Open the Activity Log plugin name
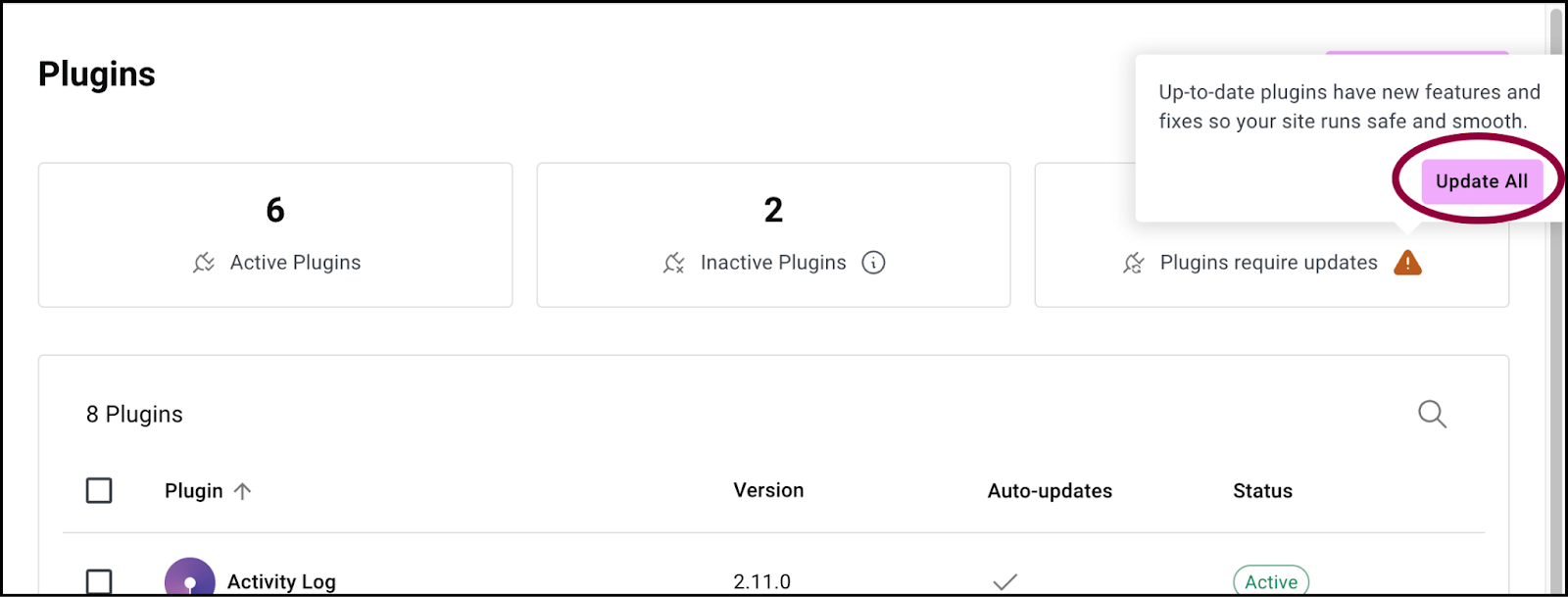The width and height of the screenshot is (1568, 597). (281, 582)
